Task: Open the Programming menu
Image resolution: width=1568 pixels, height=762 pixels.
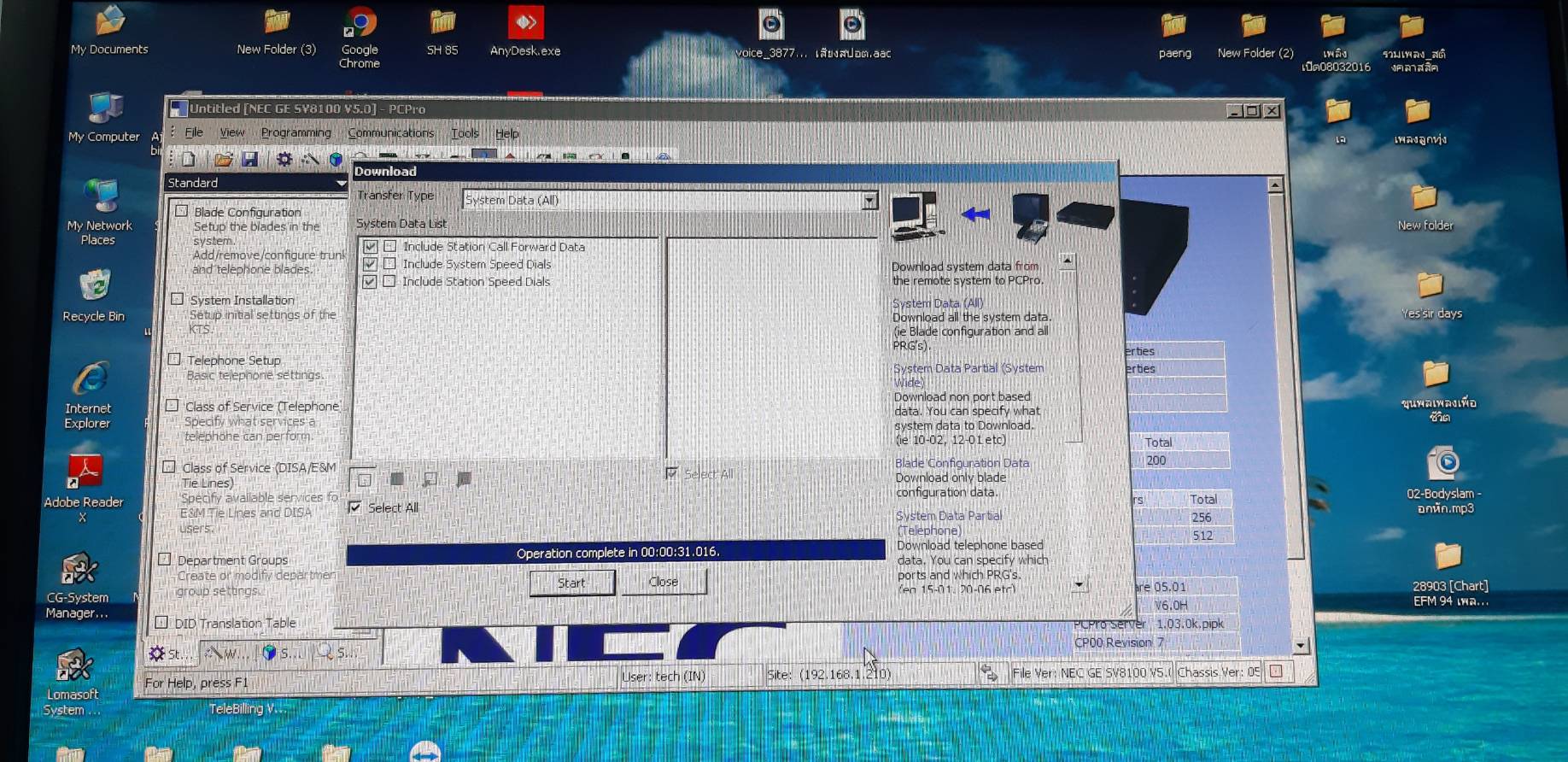Action: pos(295,132)
